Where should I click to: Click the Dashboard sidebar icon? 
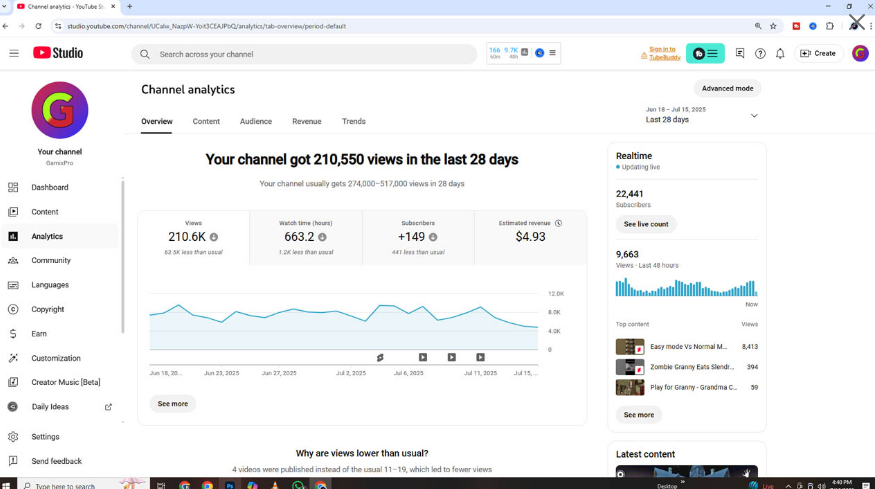13,187
